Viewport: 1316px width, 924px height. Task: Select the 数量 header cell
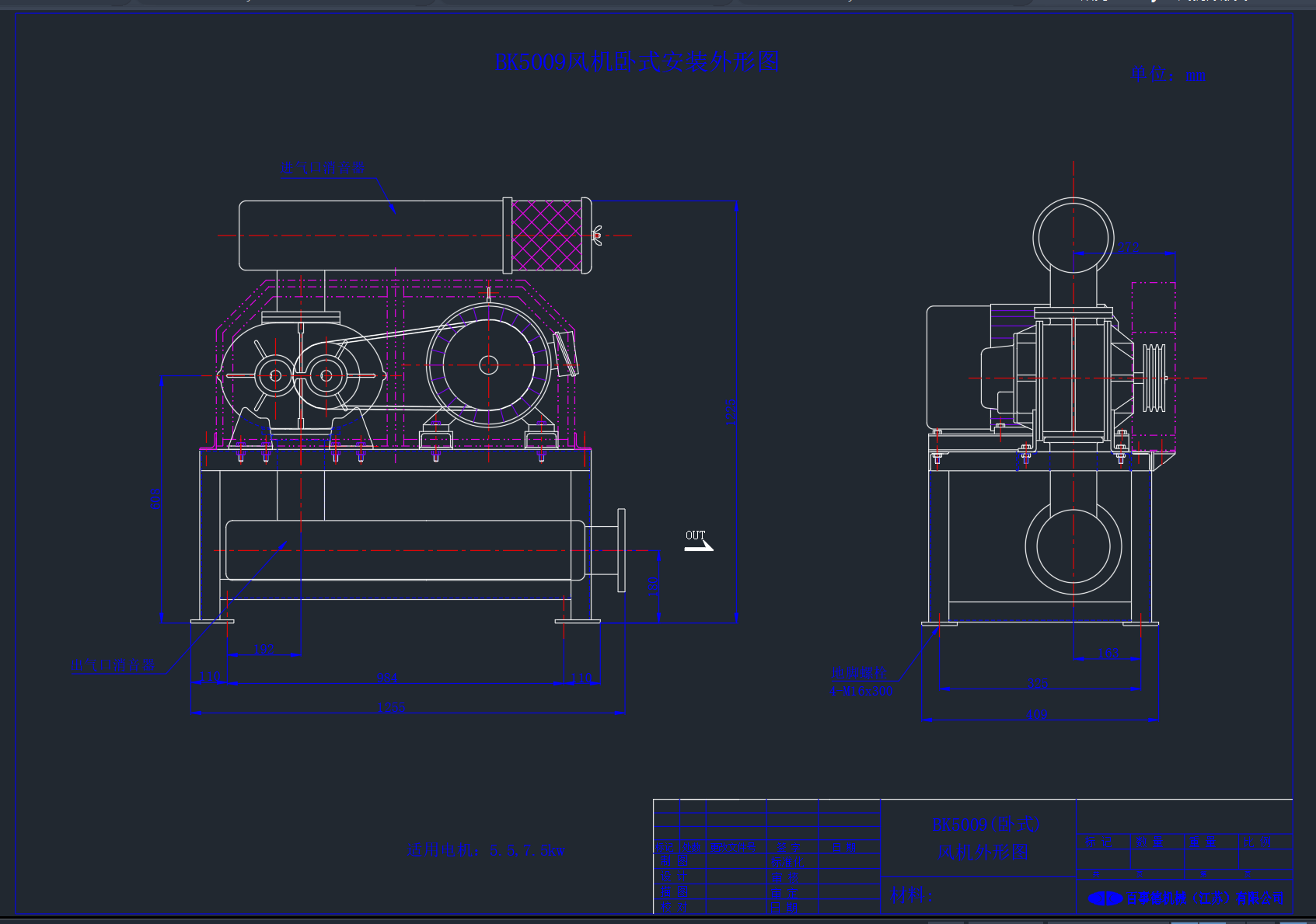coord(1149,842)
